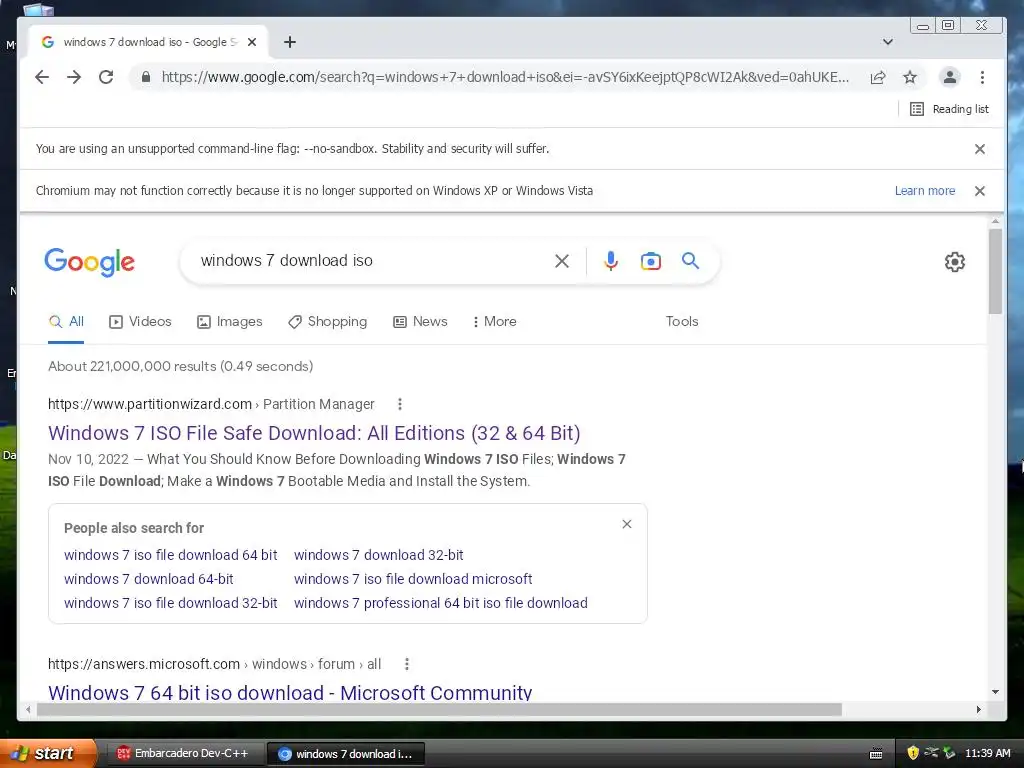Screen dimensions: 1024x768
Task: Search windows 7 iso file download 32-bit
Action: [x=170, y=603]
